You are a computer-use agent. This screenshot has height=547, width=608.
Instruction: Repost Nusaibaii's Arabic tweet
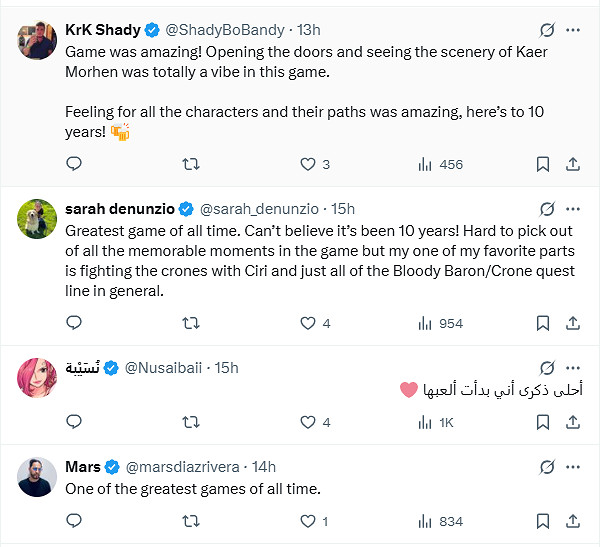point(191,423)
